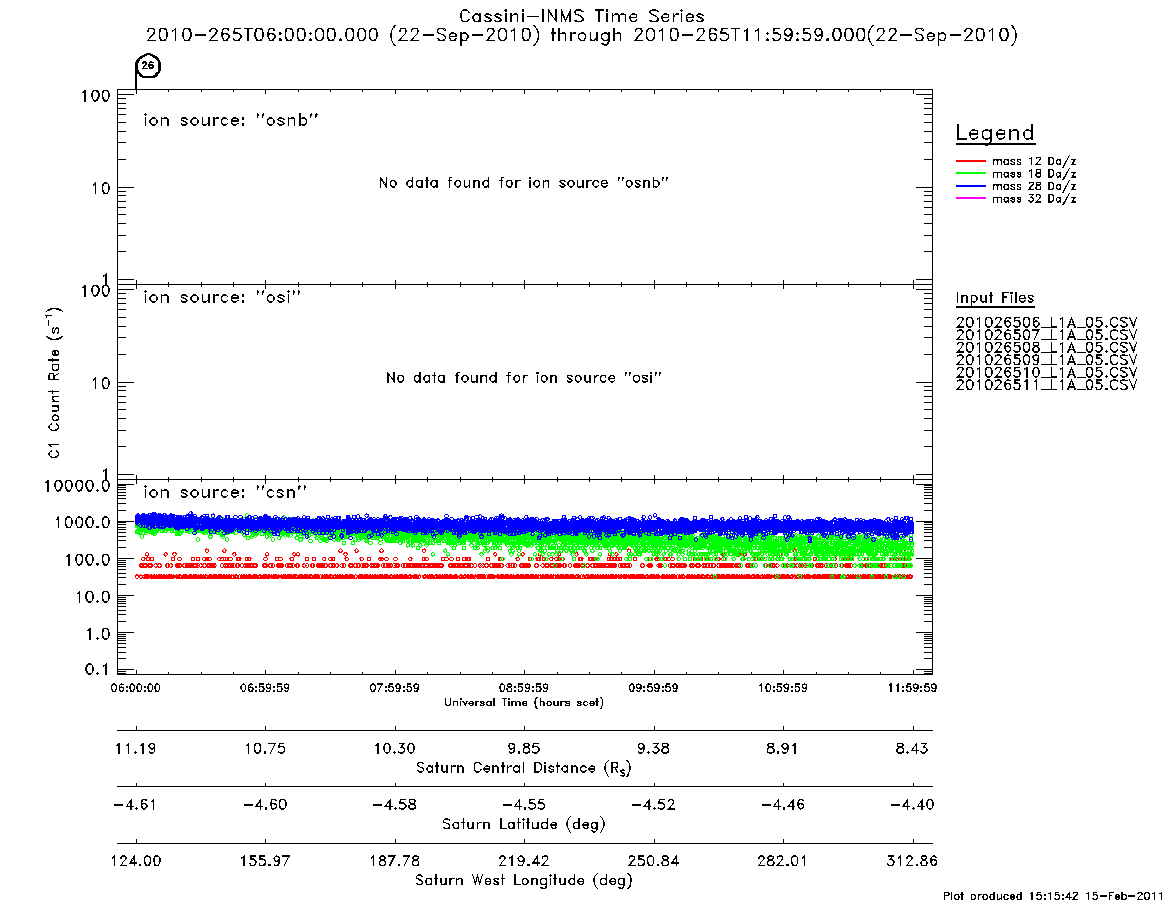The width and height of the screenshot is (1165, 900).
Task: Click the Saturn West Longitude (deg) axis label
Action: click(524, 881)
